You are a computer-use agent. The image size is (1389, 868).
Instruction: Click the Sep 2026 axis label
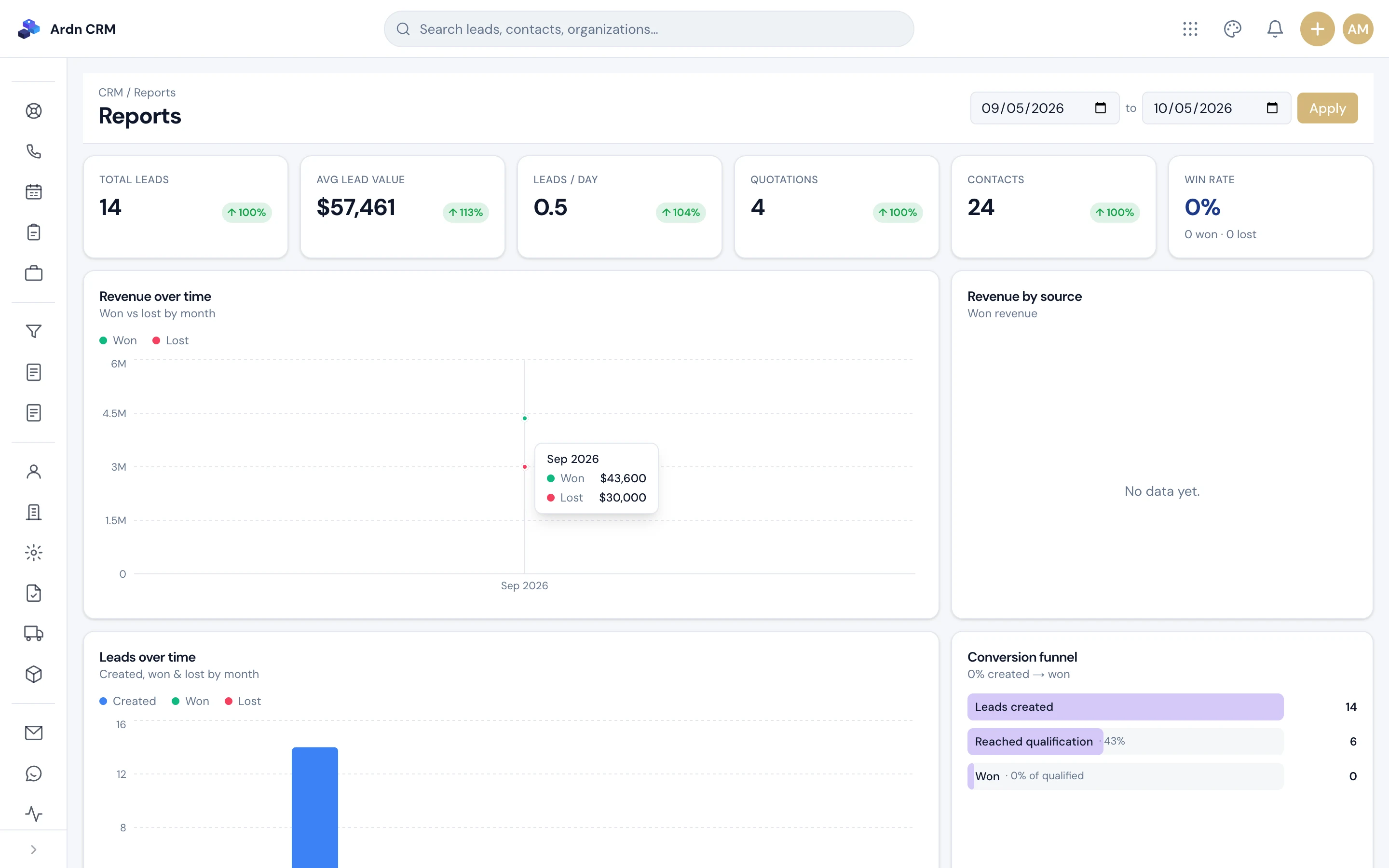click(x=524, y=585)
